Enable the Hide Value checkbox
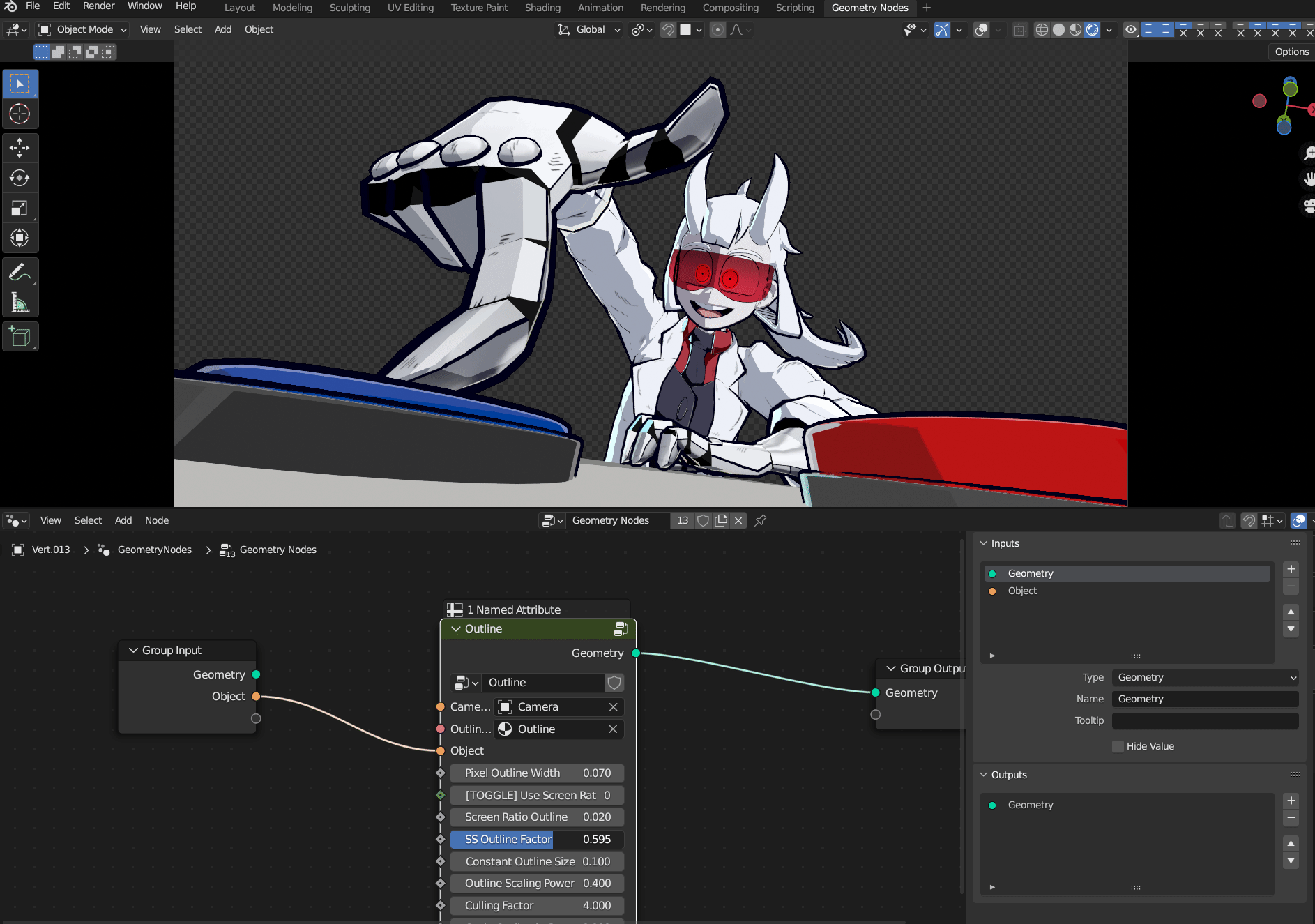 pyautogui.click(x=1118, y=746)
